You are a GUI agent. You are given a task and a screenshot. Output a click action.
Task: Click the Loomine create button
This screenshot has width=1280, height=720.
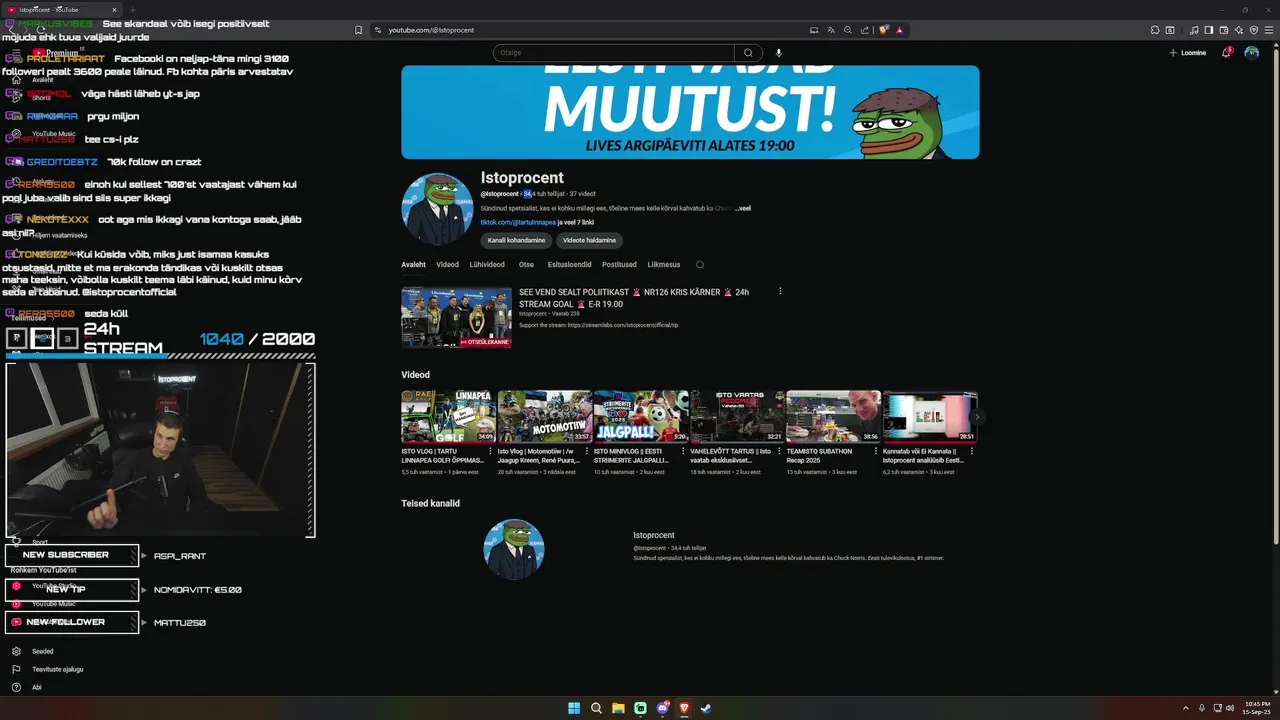coord(1188,53)
